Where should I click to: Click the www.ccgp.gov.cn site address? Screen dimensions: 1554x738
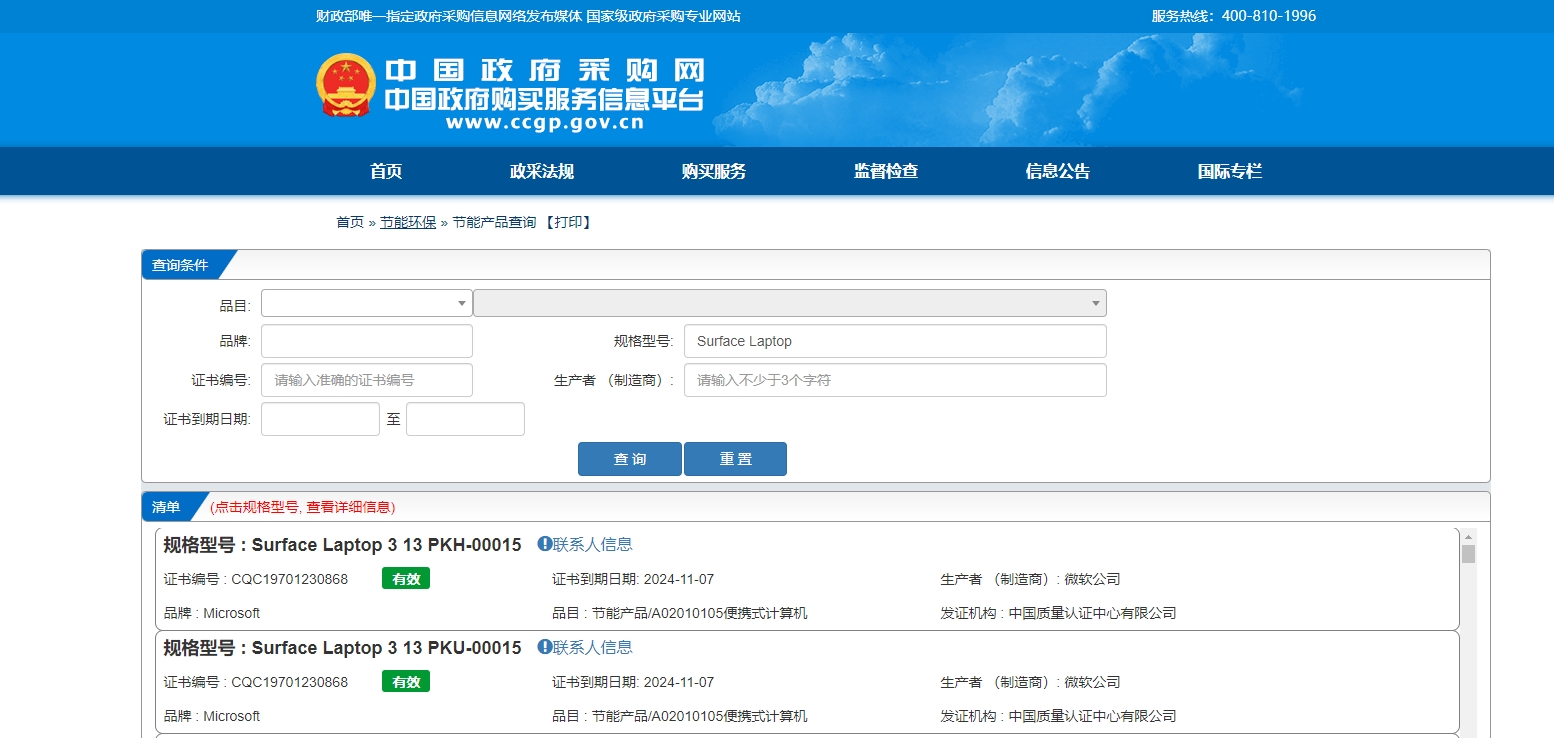[545, 123]
